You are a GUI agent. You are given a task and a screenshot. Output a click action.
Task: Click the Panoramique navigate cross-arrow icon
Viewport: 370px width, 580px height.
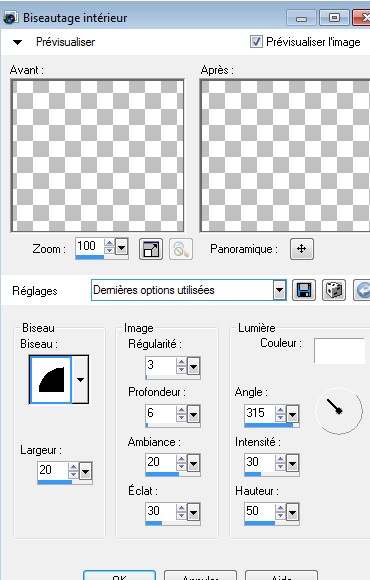click(x=302, y=249)
